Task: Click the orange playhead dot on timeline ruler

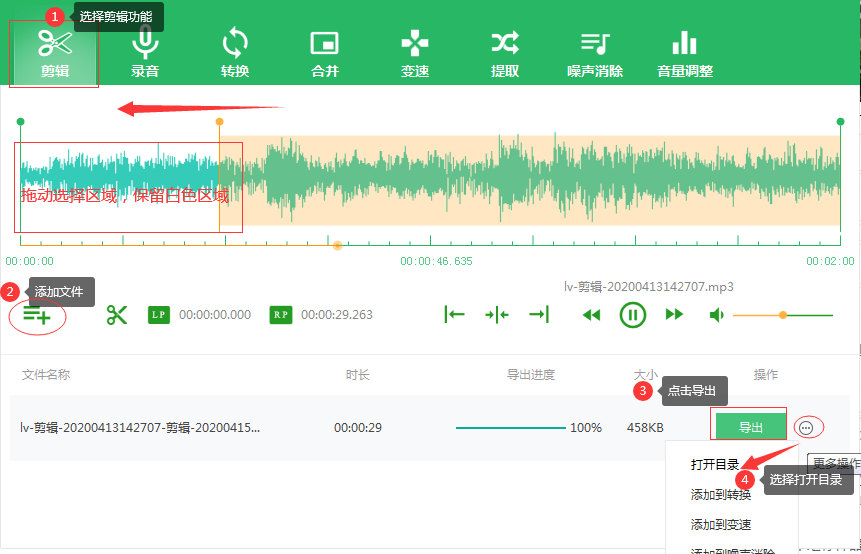Action: tap(338, 245)
